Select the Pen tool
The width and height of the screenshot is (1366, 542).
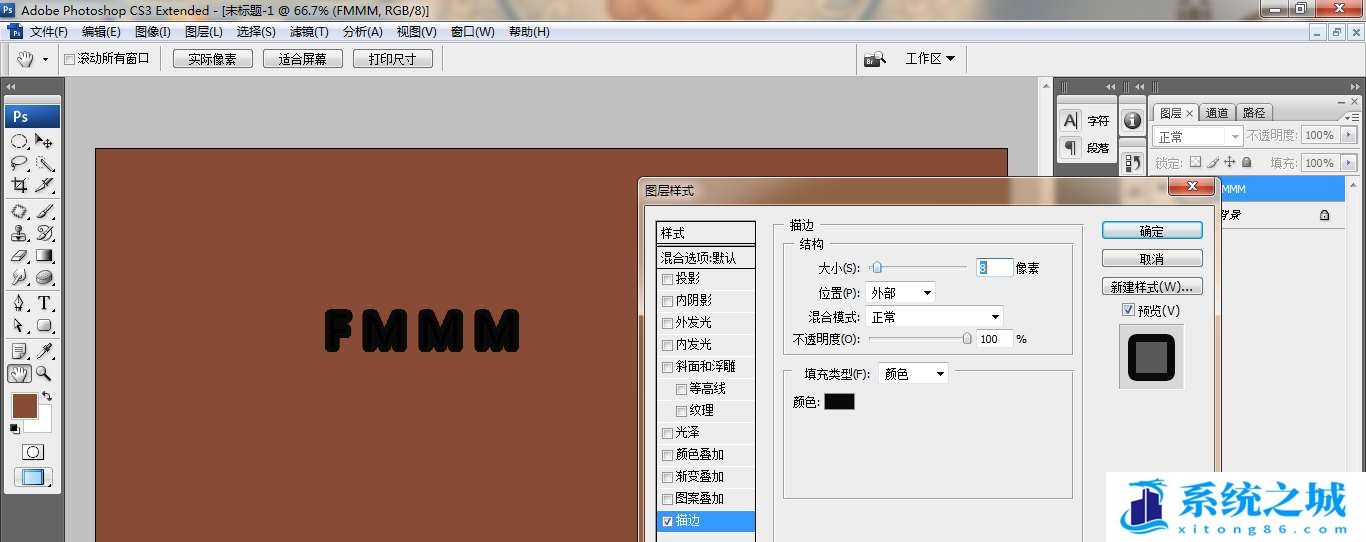[x=19, y=303]
